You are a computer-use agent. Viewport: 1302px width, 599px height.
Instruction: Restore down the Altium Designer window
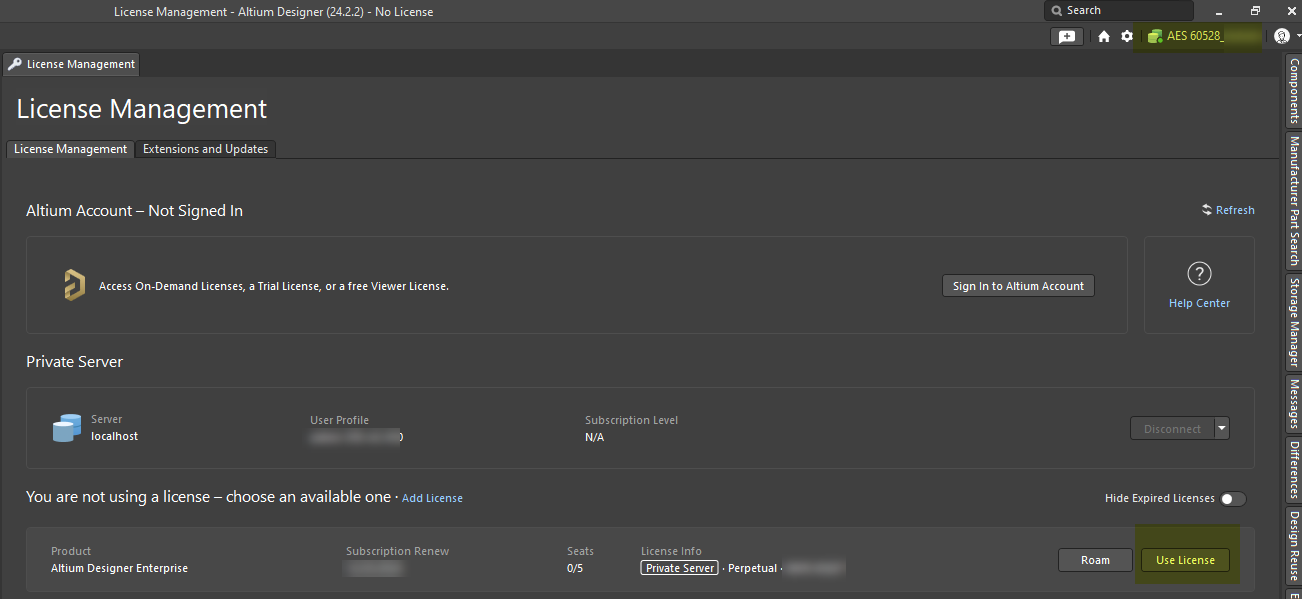click(1255, 11)
